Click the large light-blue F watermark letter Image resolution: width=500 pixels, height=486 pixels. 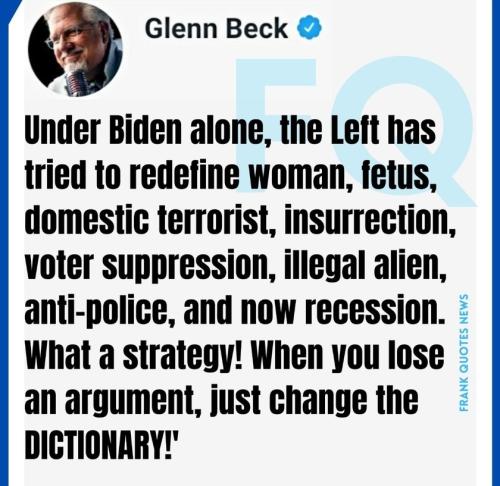273,126
